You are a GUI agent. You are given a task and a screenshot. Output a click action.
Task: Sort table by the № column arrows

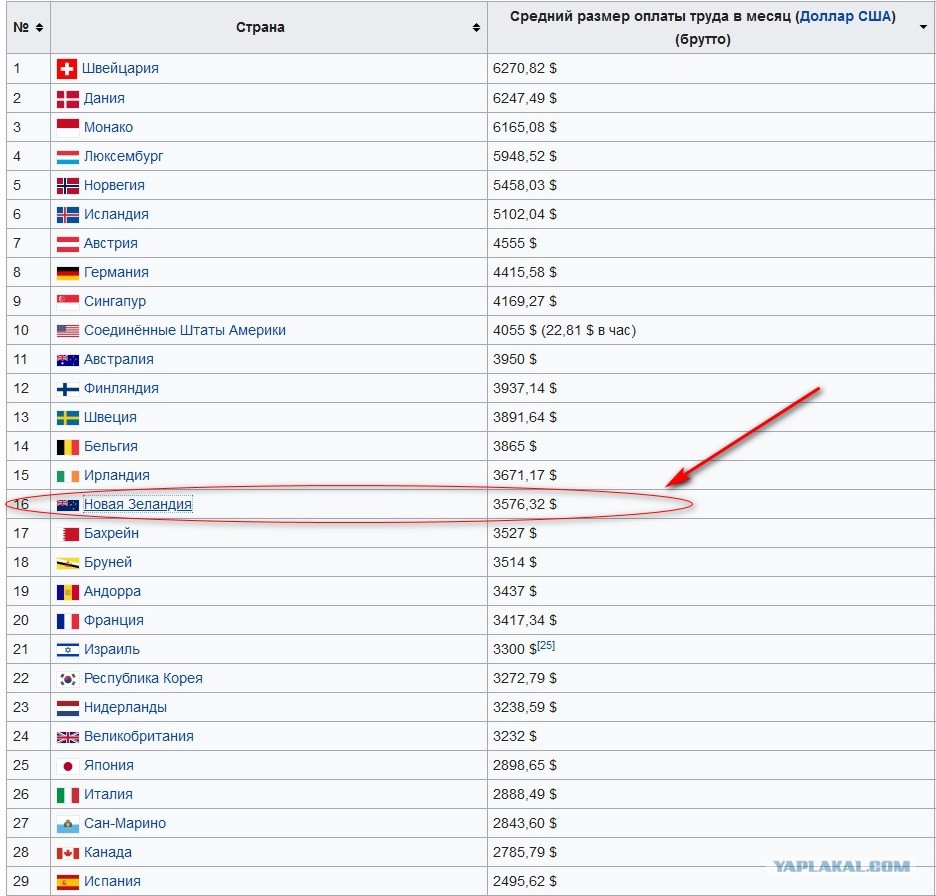click(39, 27)
